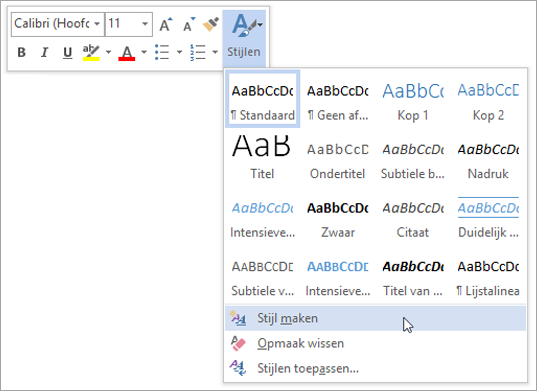The height and width of the screenshot is (391, 537).
Task: Decrease font size with the shrink icon
Action: pyautogui.click(x=189, y=24)
